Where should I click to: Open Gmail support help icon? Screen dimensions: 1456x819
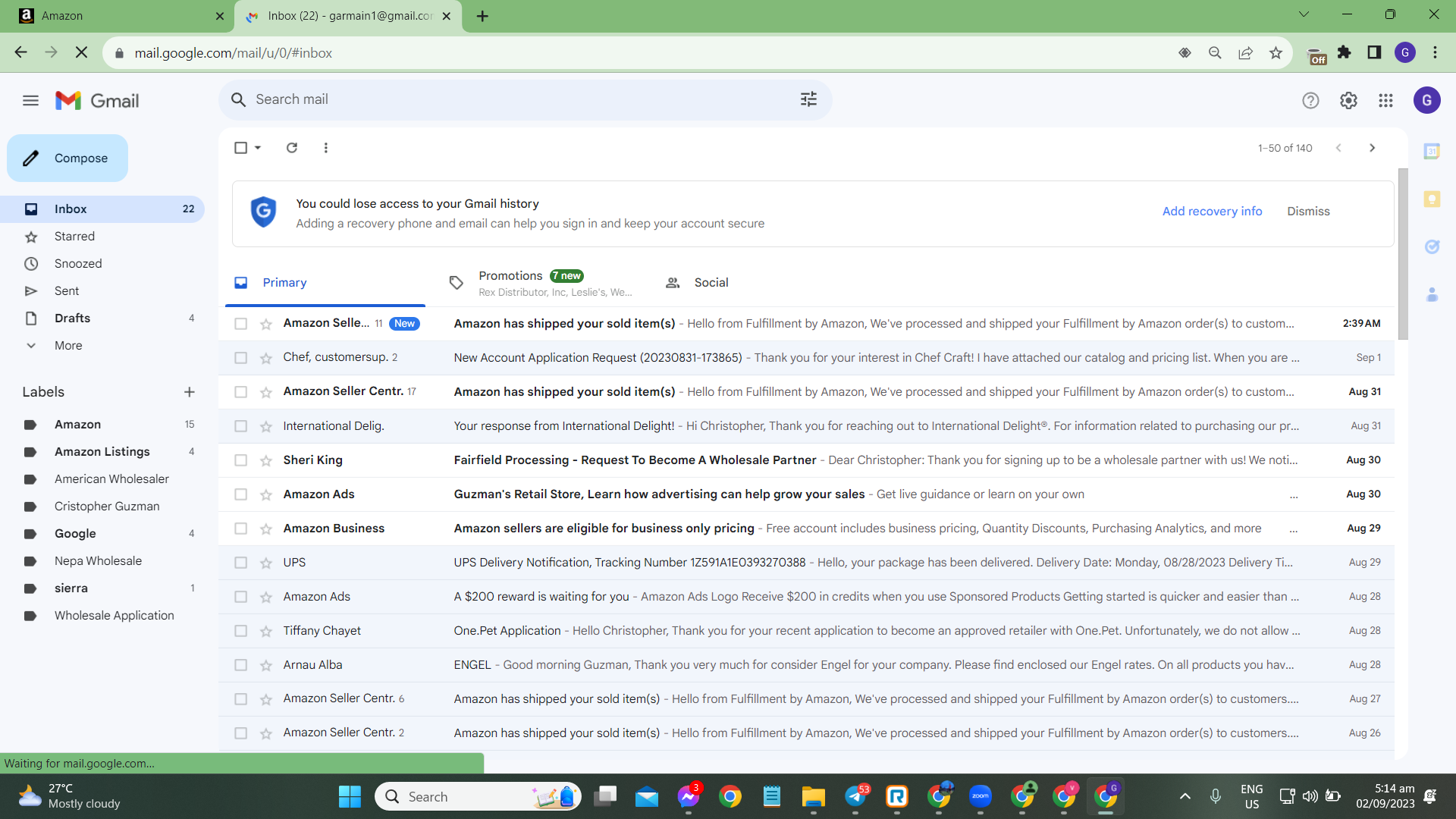point(1310,100)
